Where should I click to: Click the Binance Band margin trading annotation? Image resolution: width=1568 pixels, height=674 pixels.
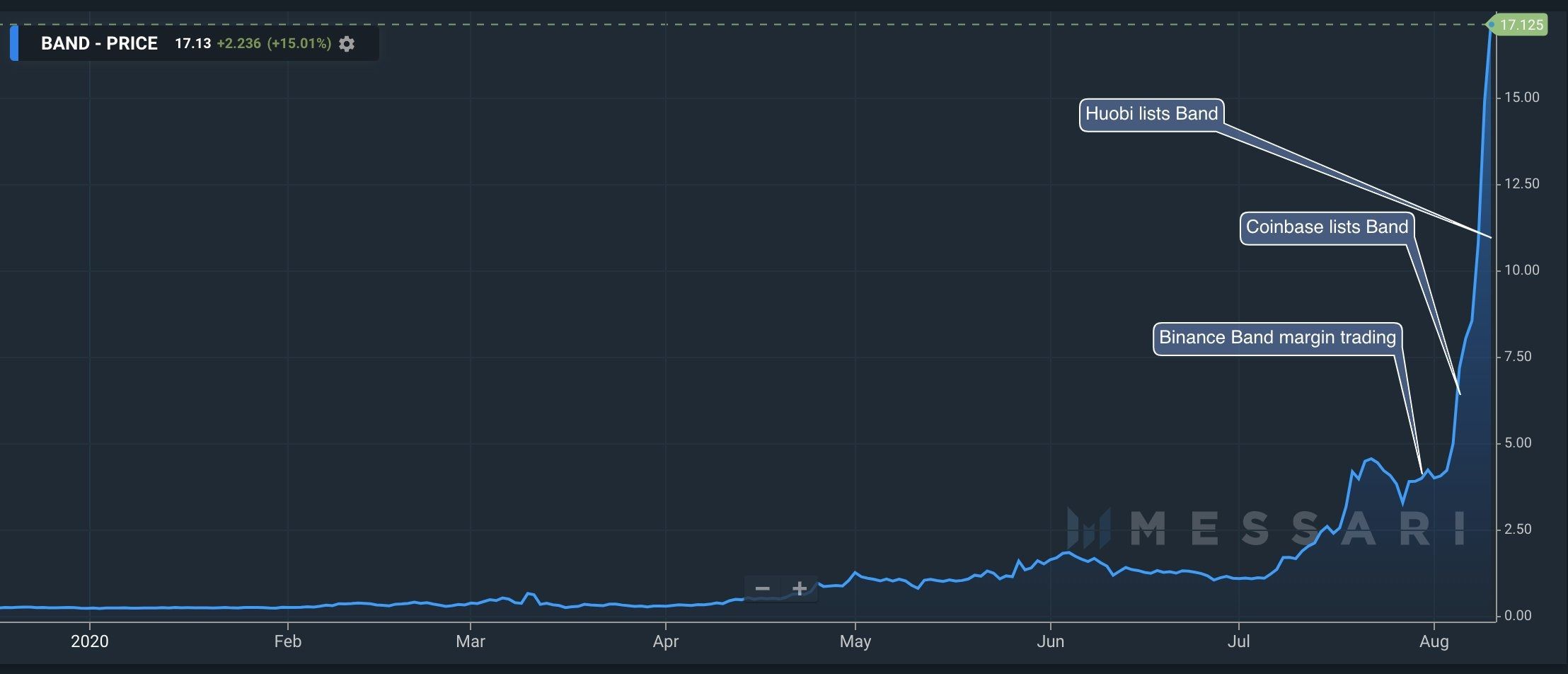click(x=1277, y=338)
